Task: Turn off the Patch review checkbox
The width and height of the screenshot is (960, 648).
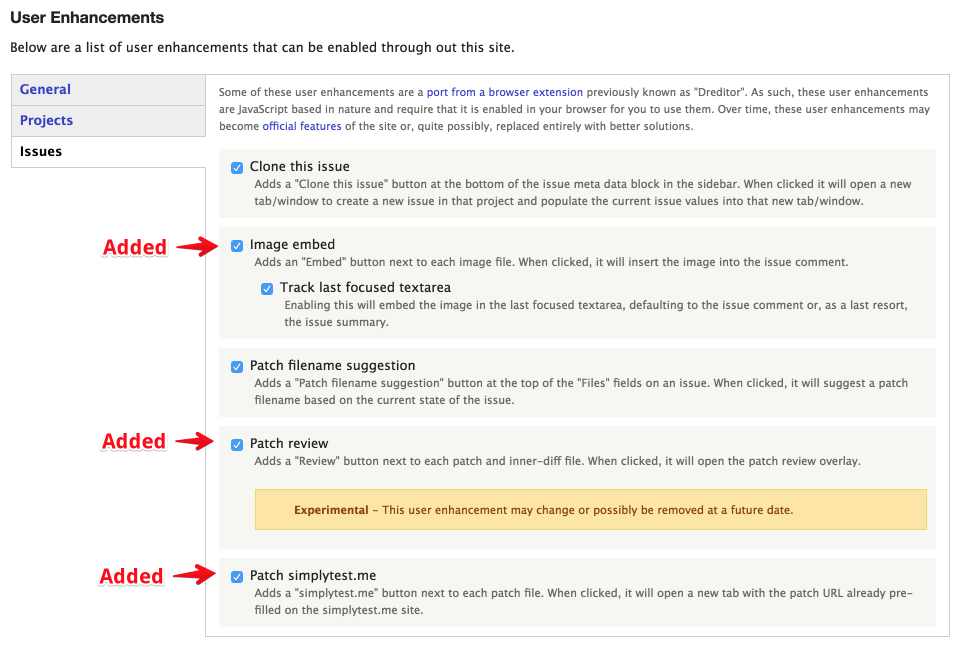Action: coord(237,445)
